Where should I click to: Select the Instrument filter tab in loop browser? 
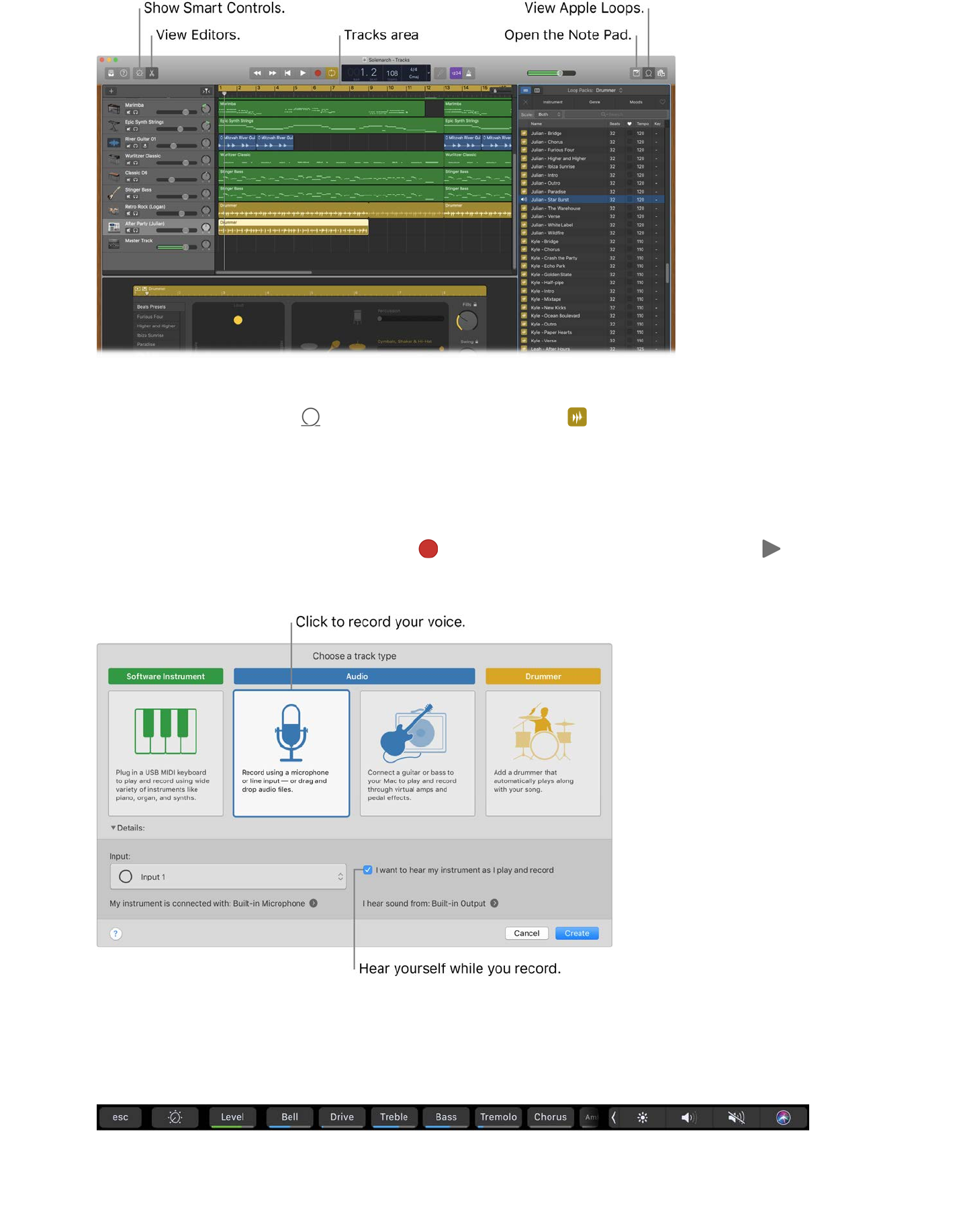click(x=553, y=102)
